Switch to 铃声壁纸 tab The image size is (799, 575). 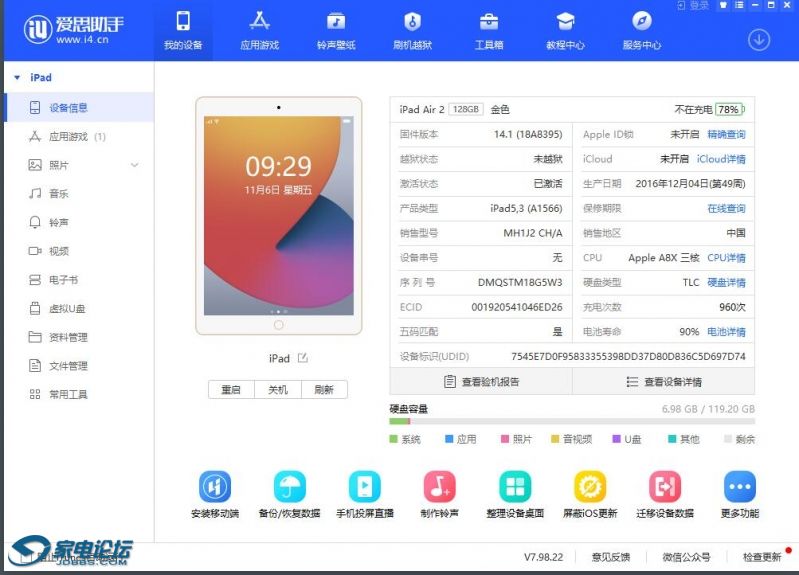click(336, 31)
